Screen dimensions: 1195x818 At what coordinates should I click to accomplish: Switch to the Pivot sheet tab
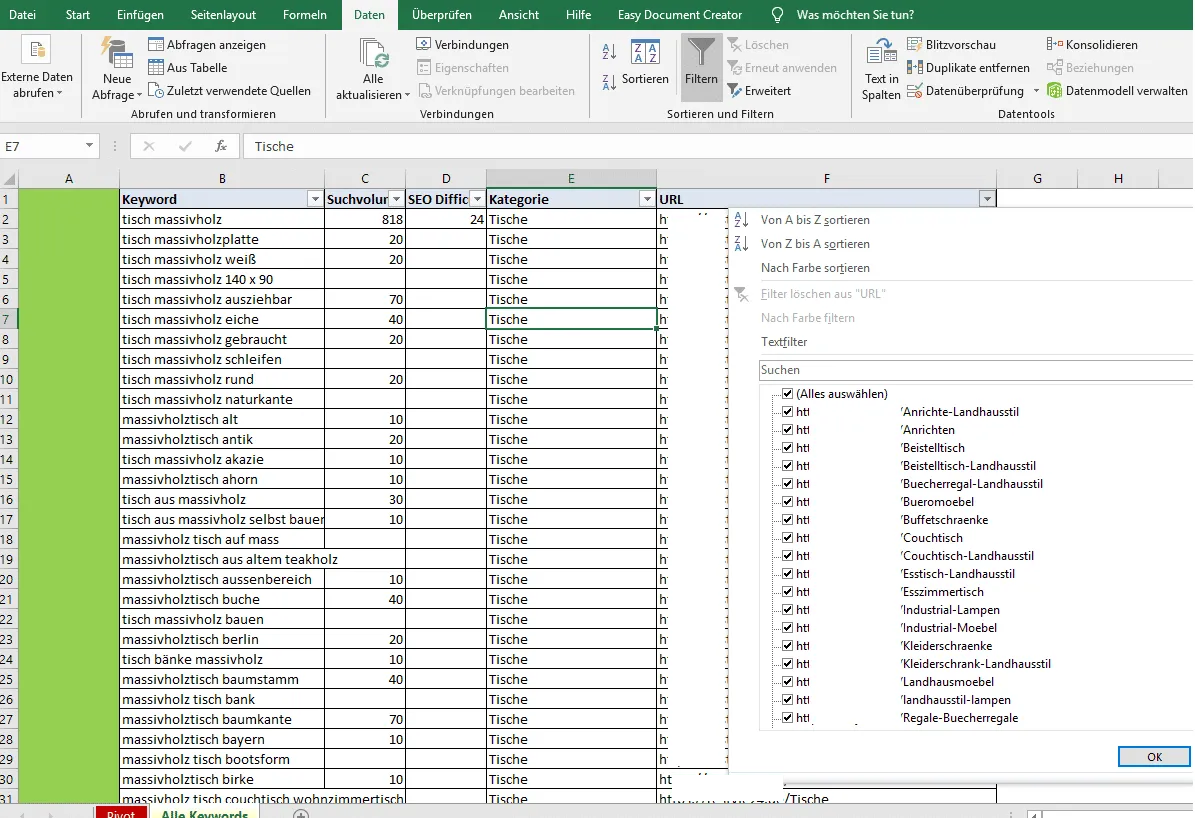click(x=120, y=813)
